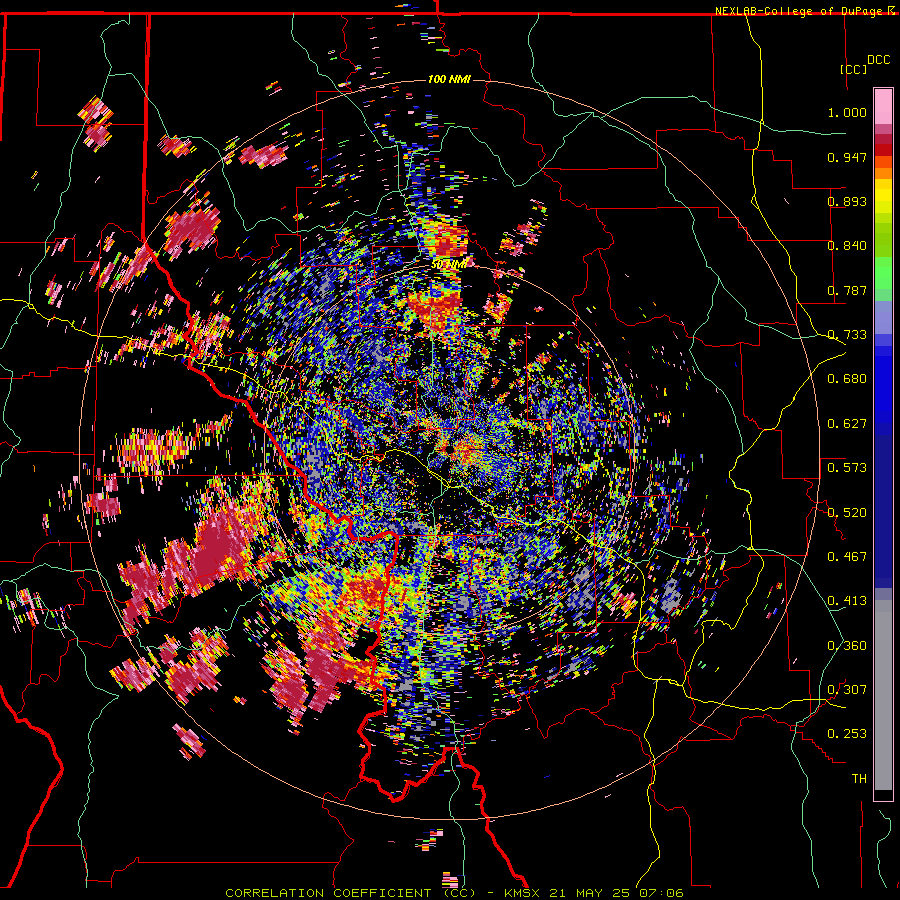Select the 0.627 legend value
This screenshot has width=900, height=900.
coord(847,424)
